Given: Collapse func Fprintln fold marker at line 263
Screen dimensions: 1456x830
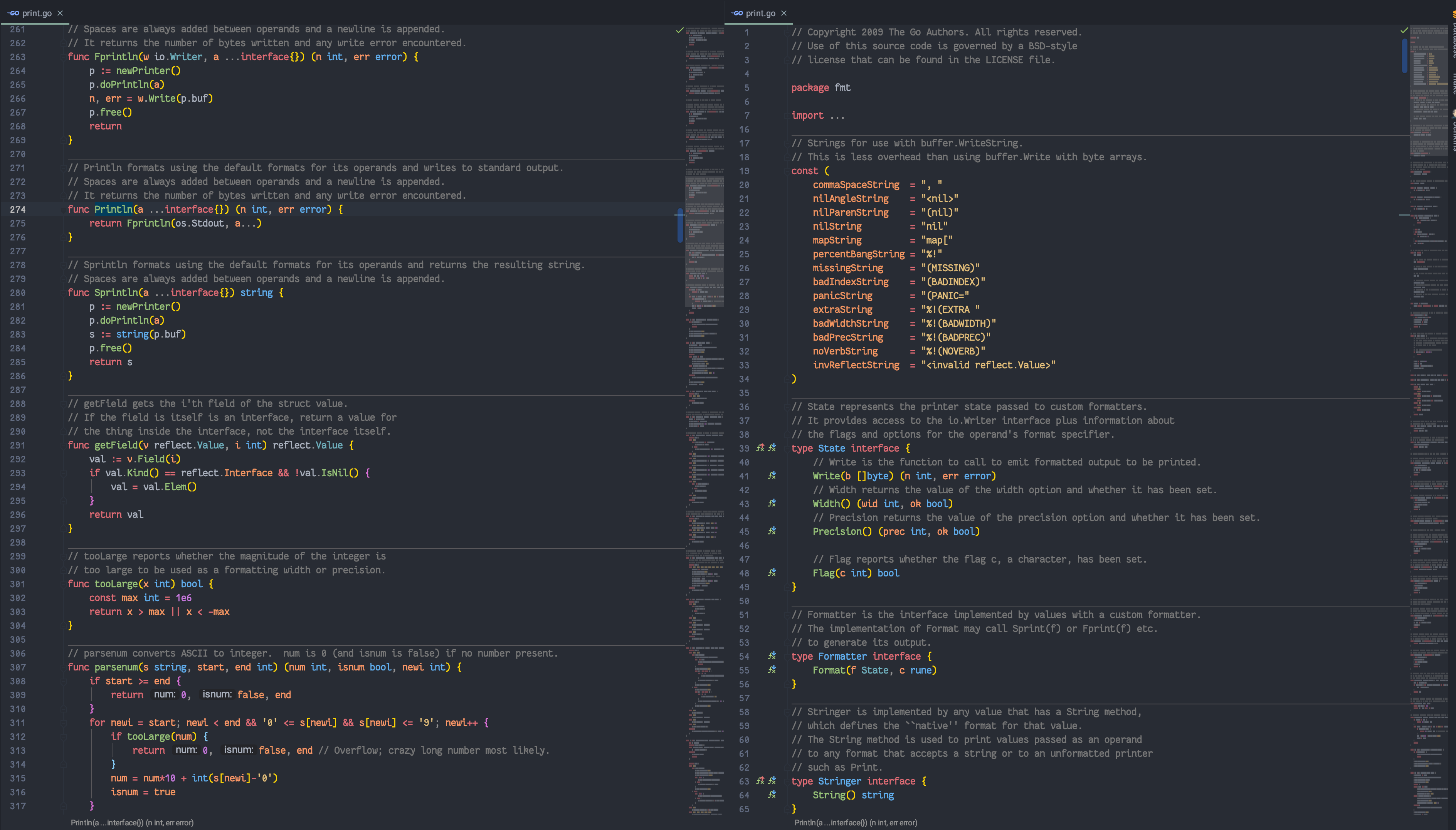Looking at the screenshot, I should (x=64, y=57).
